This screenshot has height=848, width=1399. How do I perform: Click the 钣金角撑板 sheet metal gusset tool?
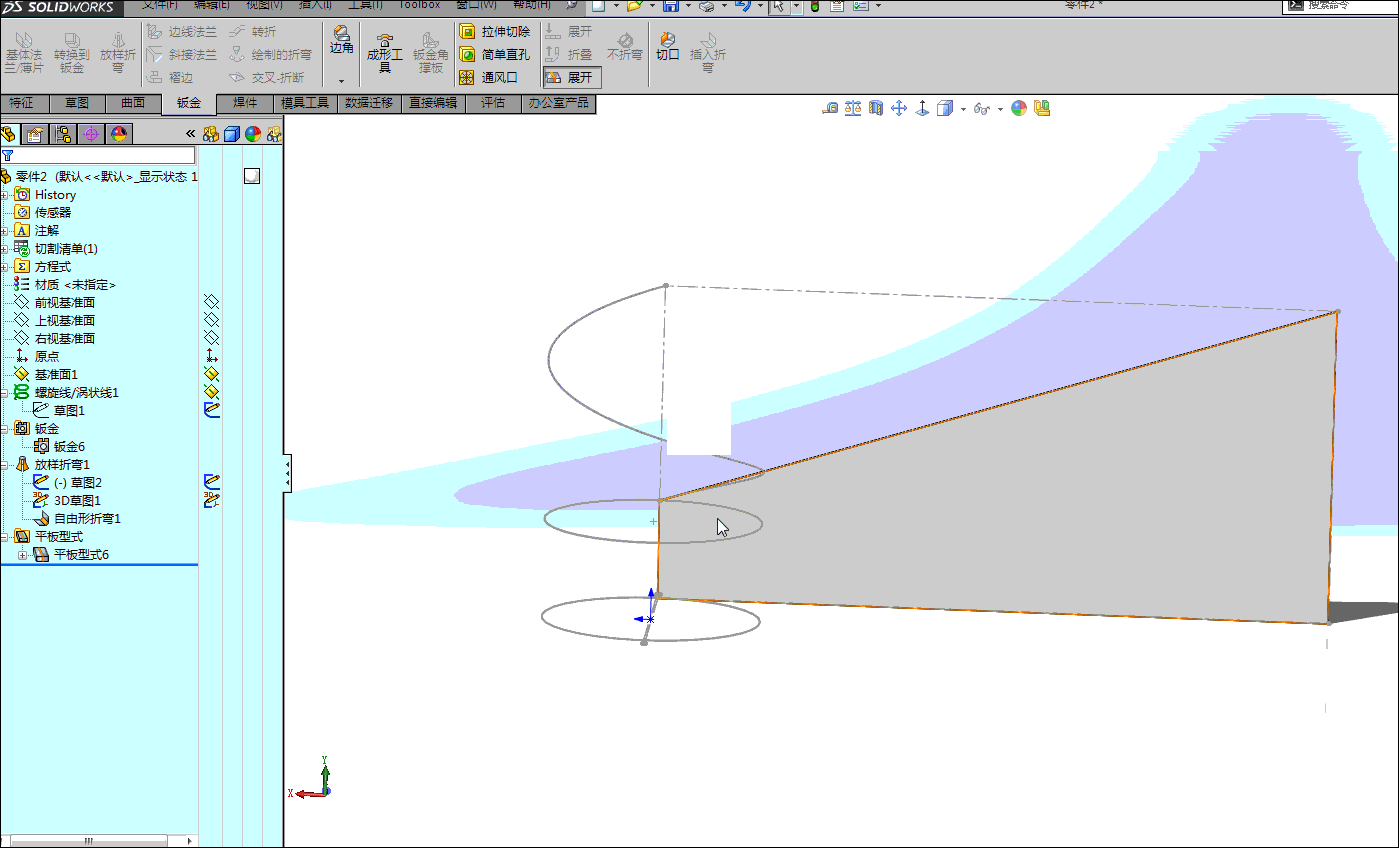coord(431,53)
